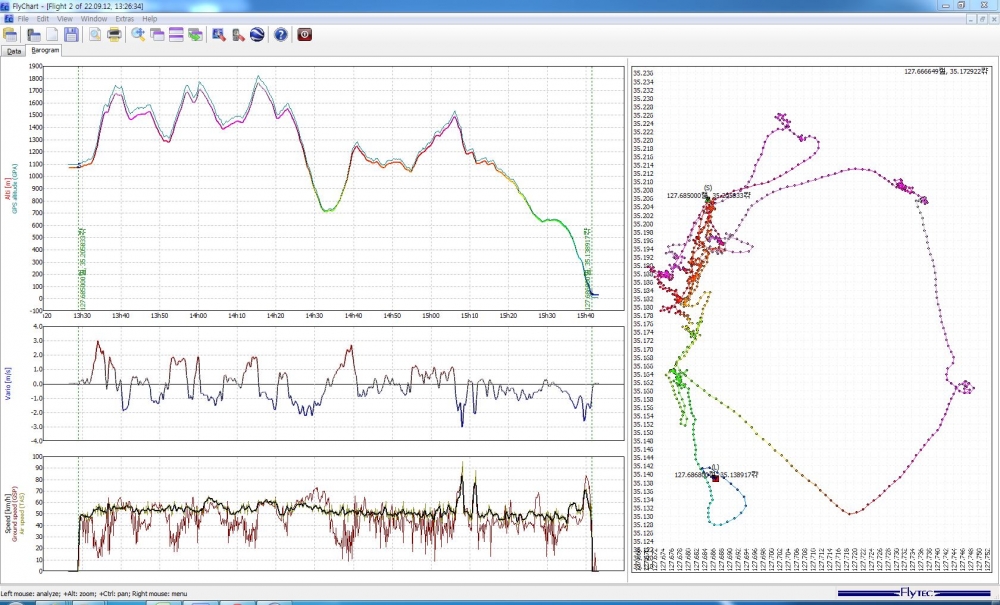The width and height of the screenshot is (1000, 605).
Task: Open the Help menu
Action: pos(149,19)
